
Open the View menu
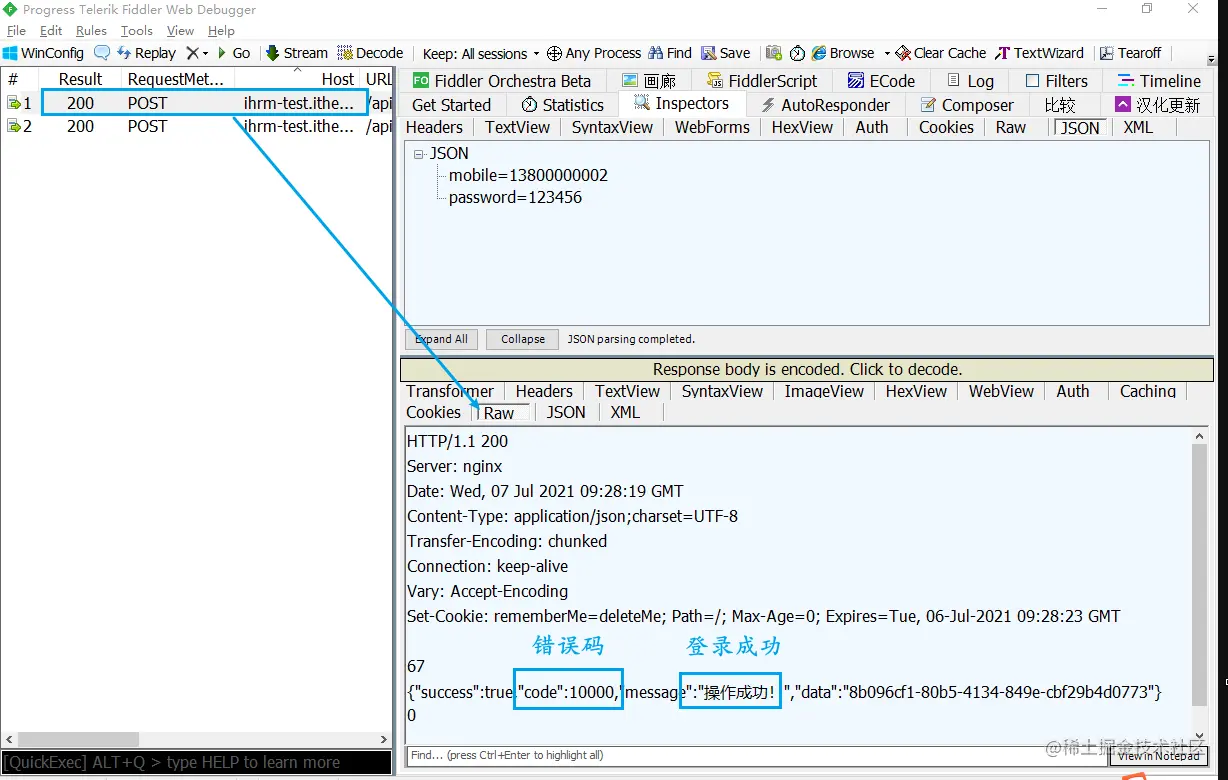pyautogui.click(x=180, y=31)
